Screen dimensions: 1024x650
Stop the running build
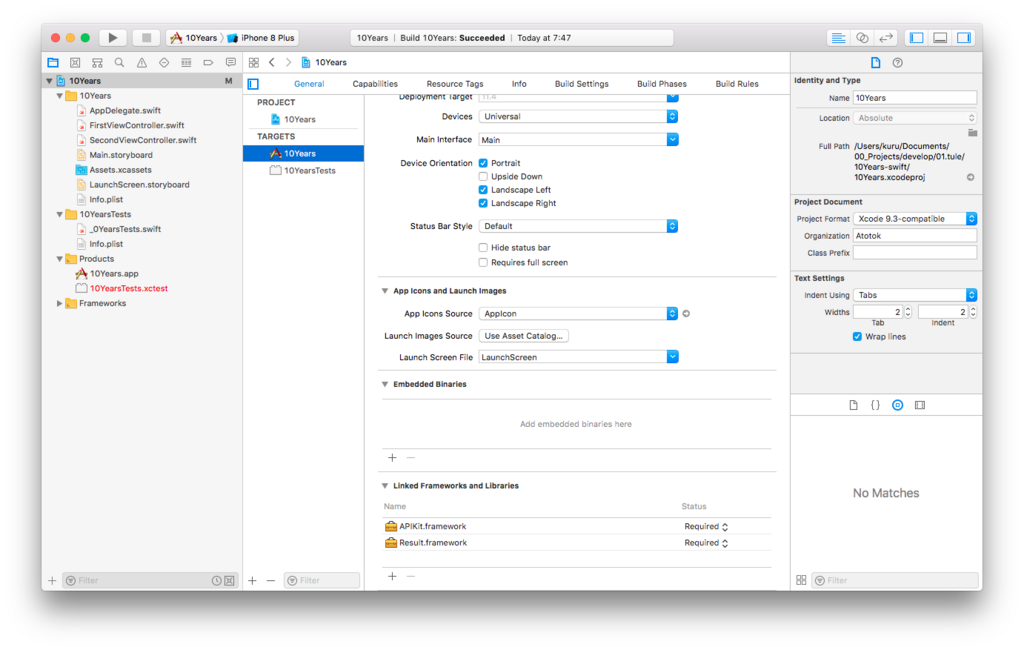(146, 38)
